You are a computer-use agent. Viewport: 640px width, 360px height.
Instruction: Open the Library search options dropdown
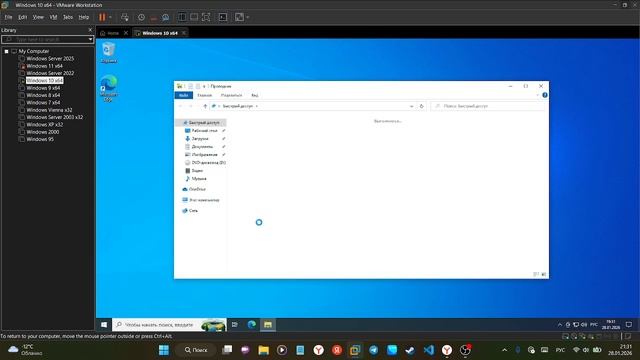[90, 39]
